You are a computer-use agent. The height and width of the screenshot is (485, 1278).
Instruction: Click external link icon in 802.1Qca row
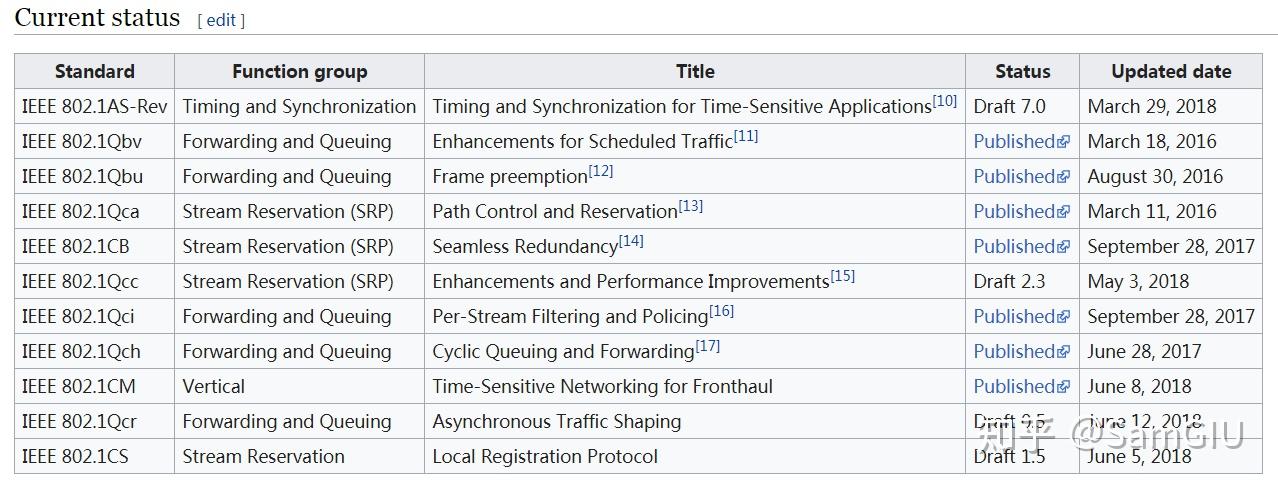click(1064, 212)
